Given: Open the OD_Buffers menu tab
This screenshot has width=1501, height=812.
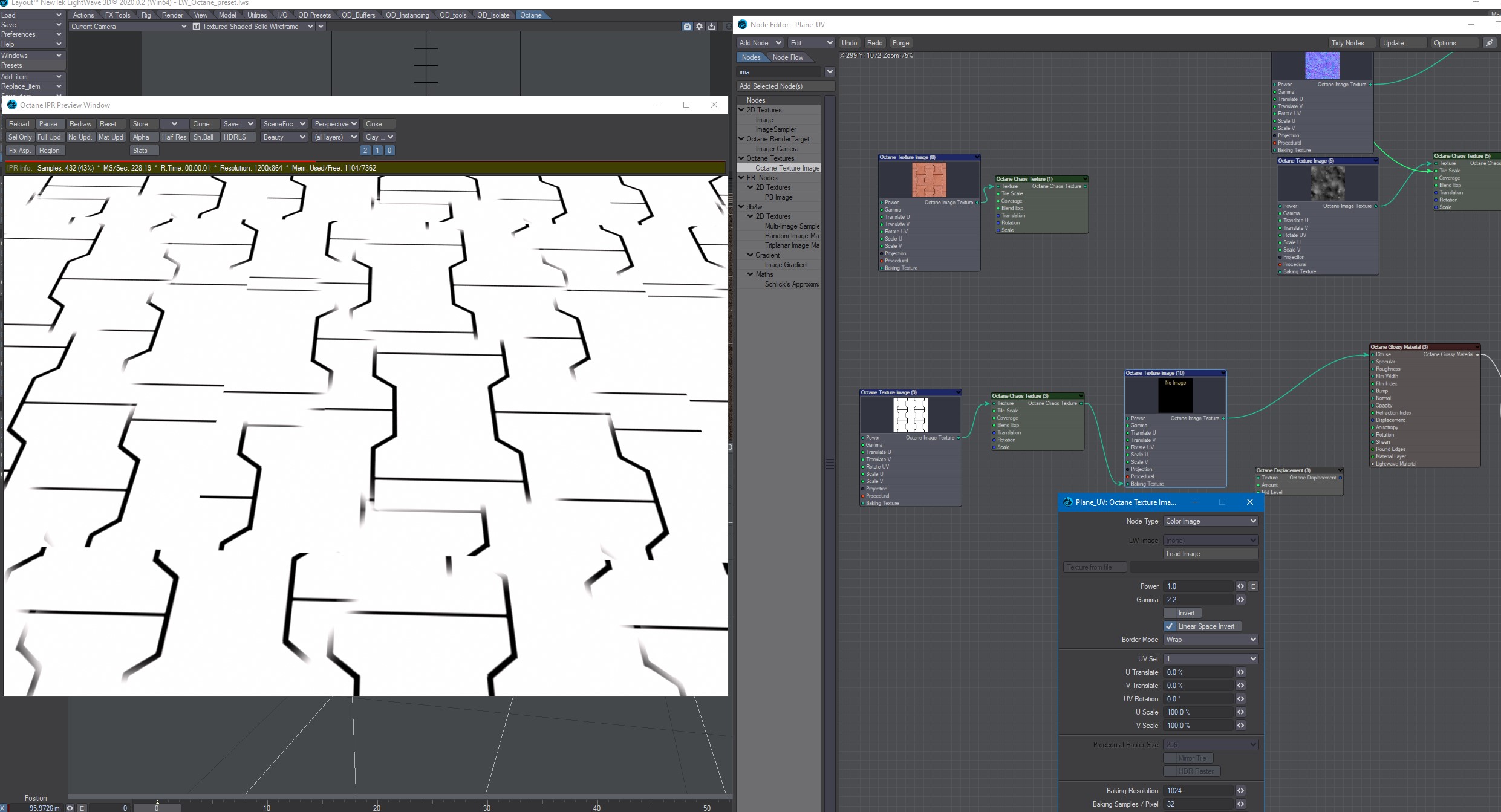Looking at the screenshot, I should 358,15.
